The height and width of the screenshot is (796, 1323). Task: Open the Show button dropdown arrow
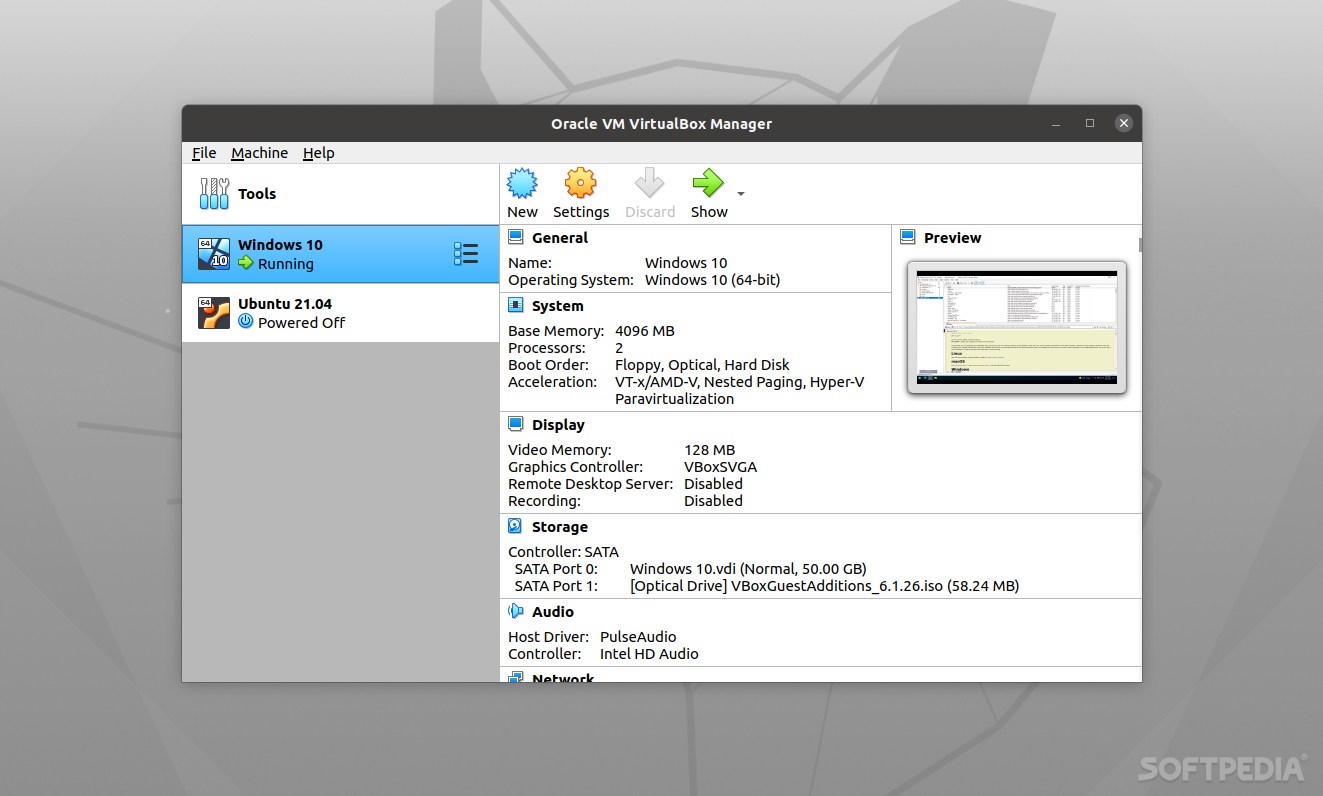(x=741, y=194)
